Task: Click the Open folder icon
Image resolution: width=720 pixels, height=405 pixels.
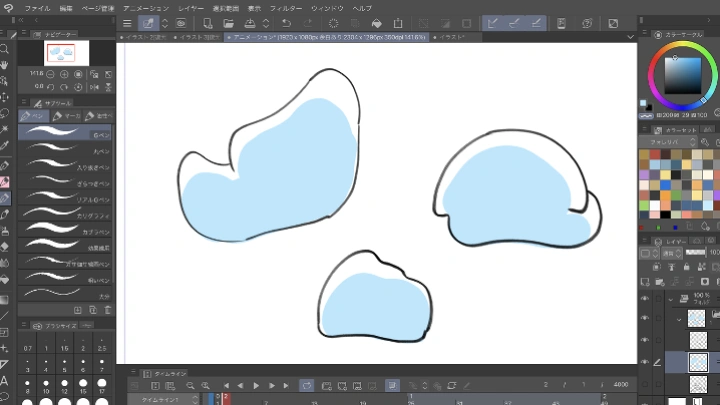Action: 228,23
